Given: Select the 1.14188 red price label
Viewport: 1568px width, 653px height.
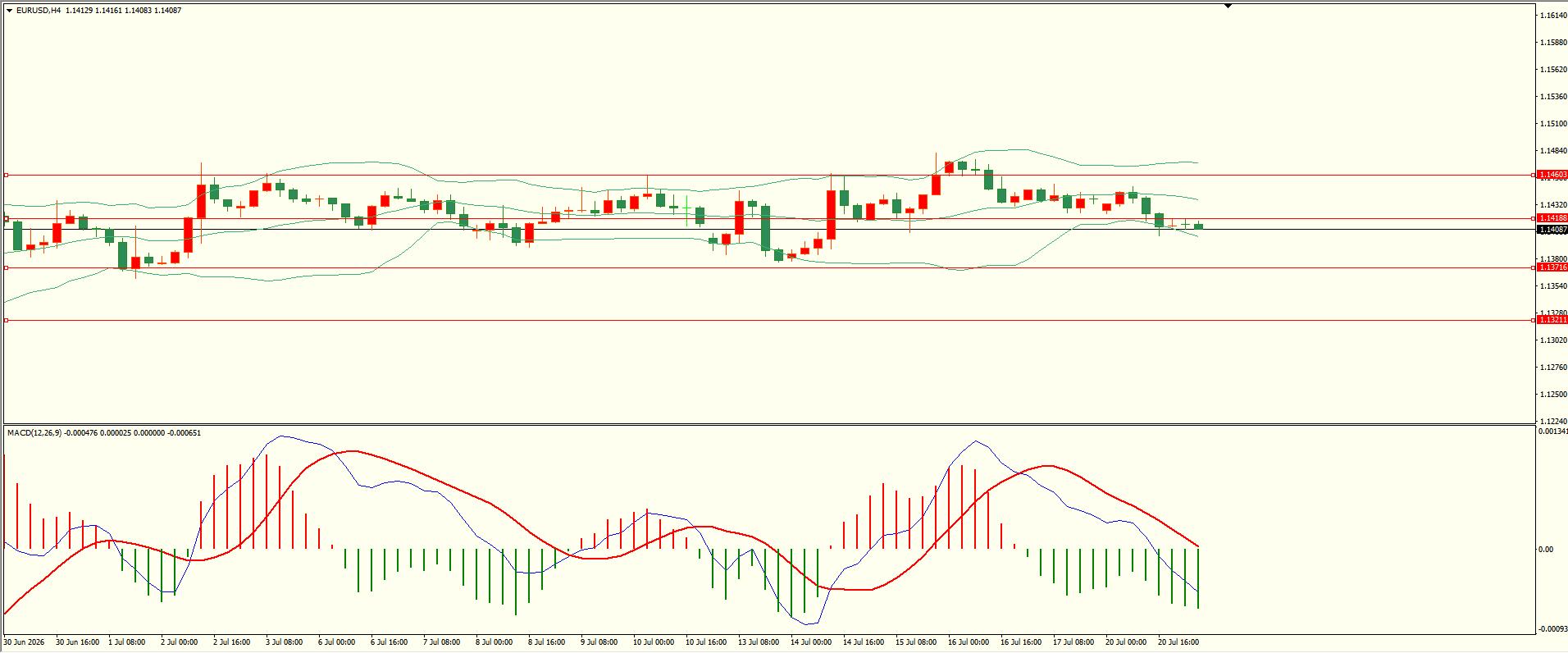Looking at the screenshot, I should [x=1552, y=218].
